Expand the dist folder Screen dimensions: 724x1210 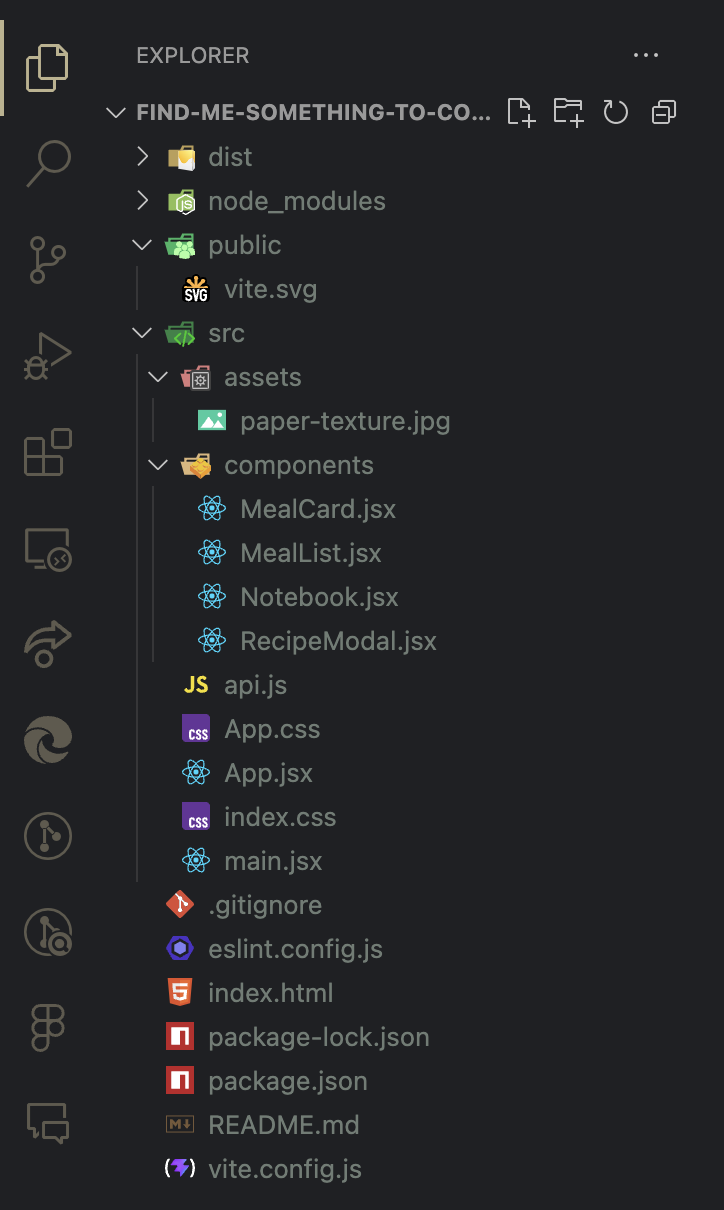(141, 156)
